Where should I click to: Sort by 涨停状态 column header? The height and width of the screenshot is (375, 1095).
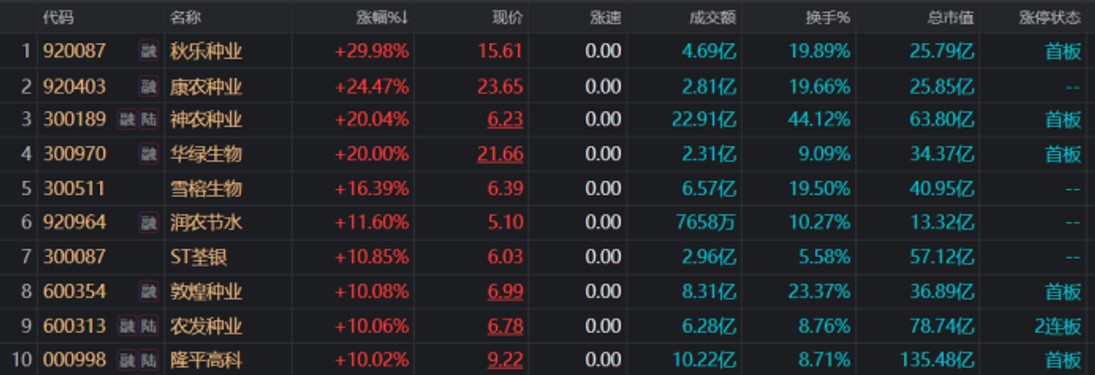[x=1050, y=17]
